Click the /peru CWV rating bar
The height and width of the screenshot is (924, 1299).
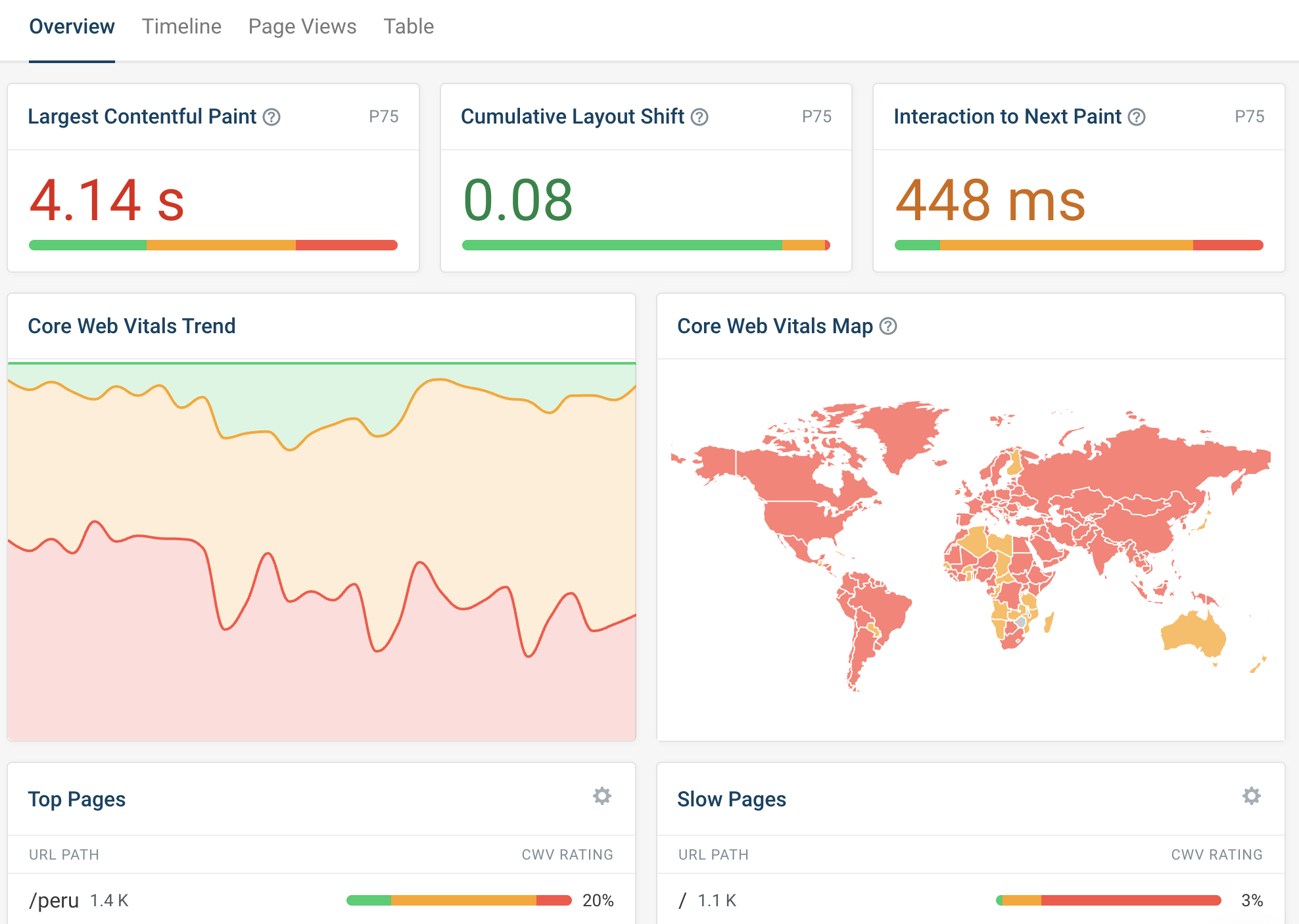point(459,900)
